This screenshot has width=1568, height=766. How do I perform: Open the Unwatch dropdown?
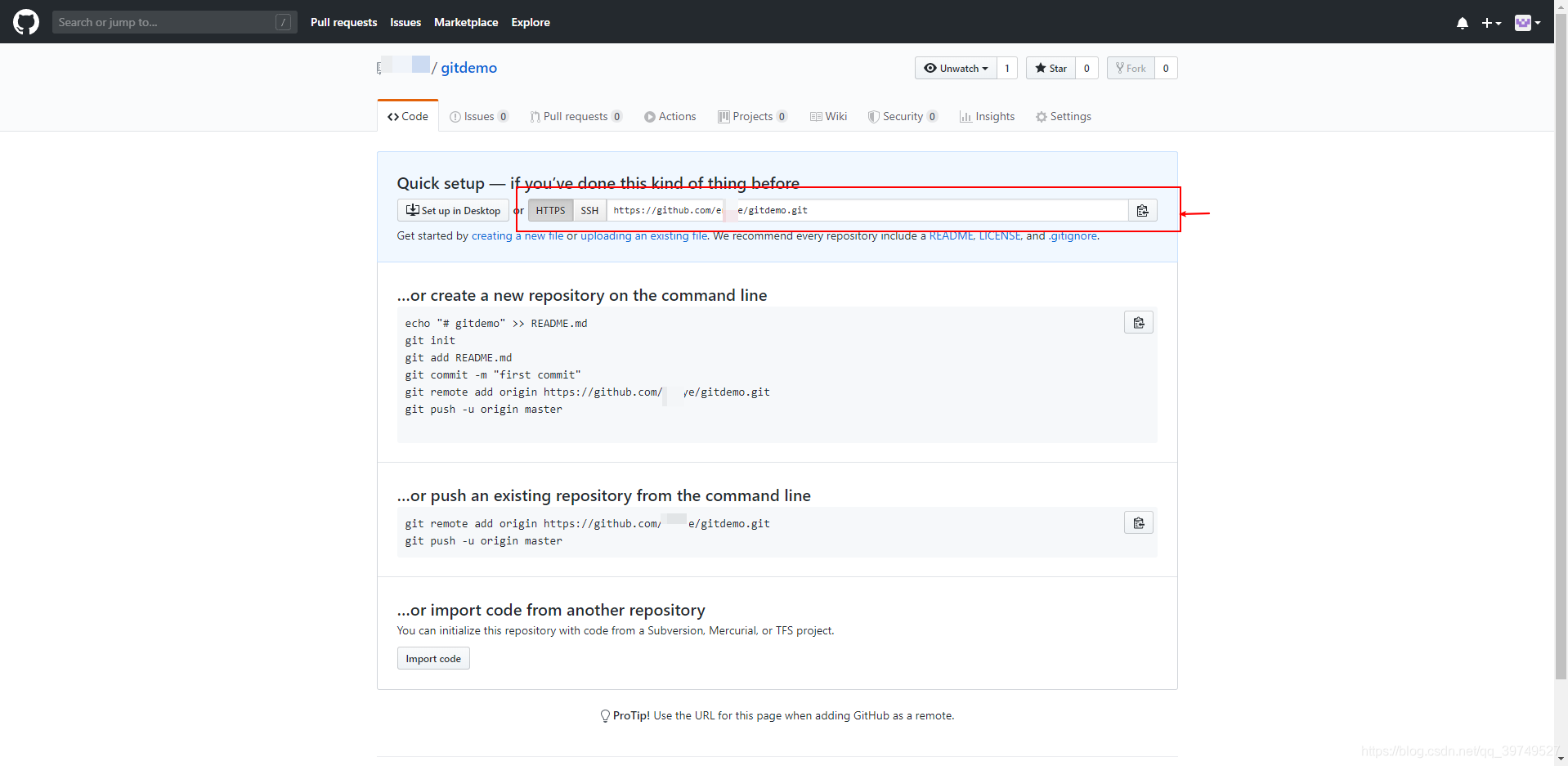pos(956,68)
